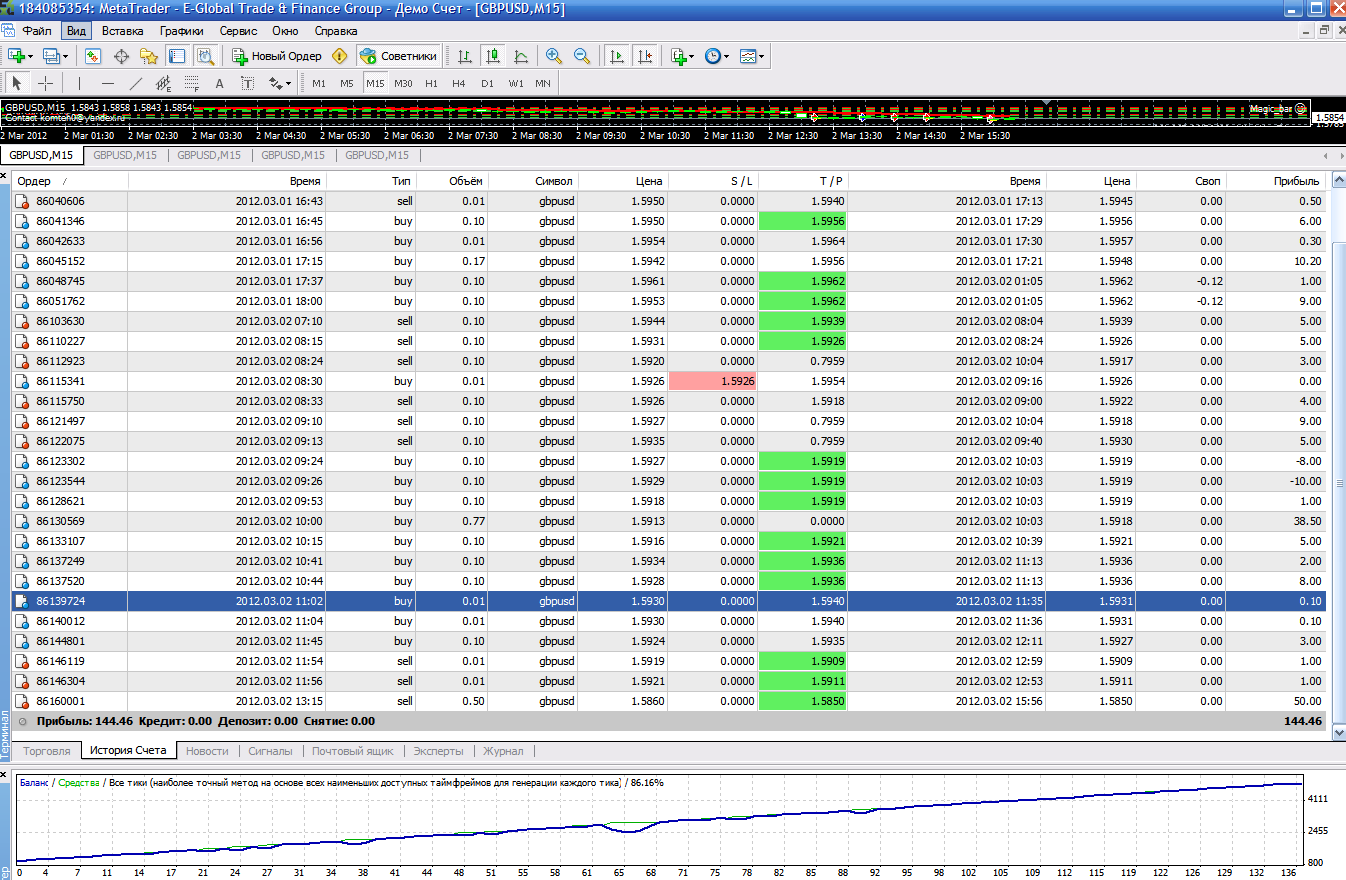Viewport: 1346px width, 880px height.
Task: Sort by the Своп column header
Action: pyautogui.click(x=1181, y=181)
